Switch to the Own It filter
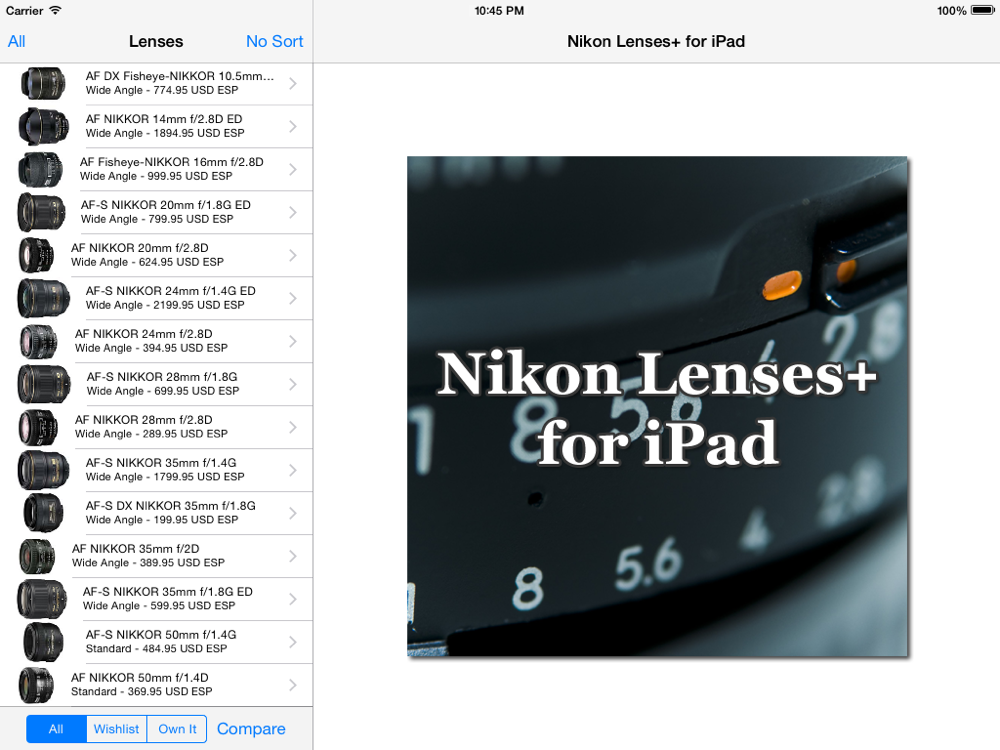 tap(177, 729)
